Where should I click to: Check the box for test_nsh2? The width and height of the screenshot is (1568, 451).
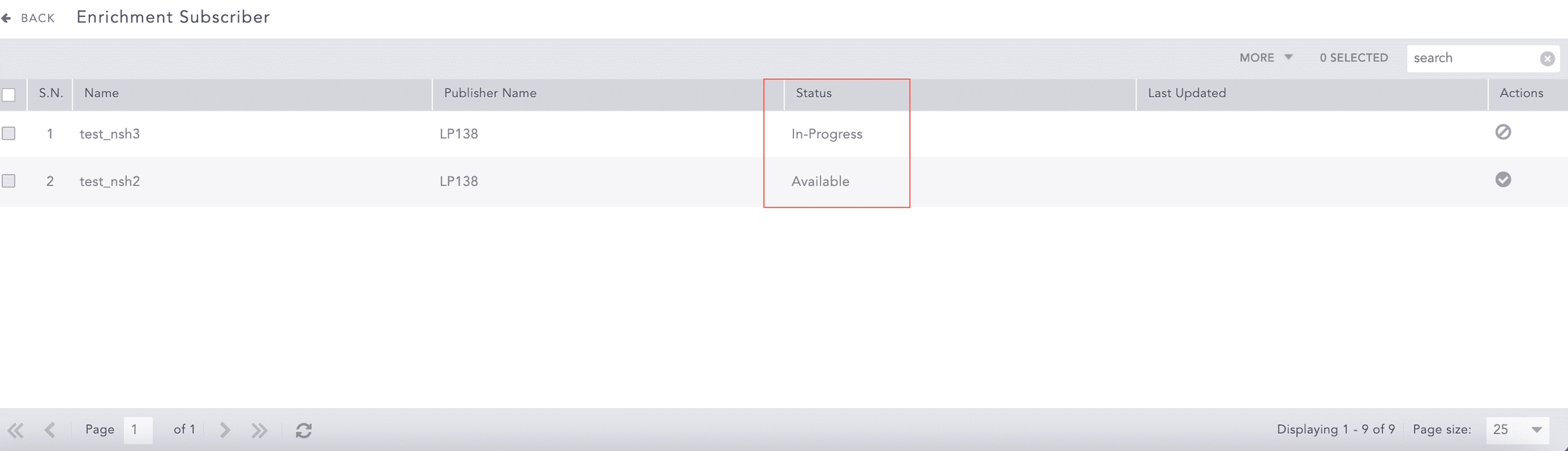(9, 181)
